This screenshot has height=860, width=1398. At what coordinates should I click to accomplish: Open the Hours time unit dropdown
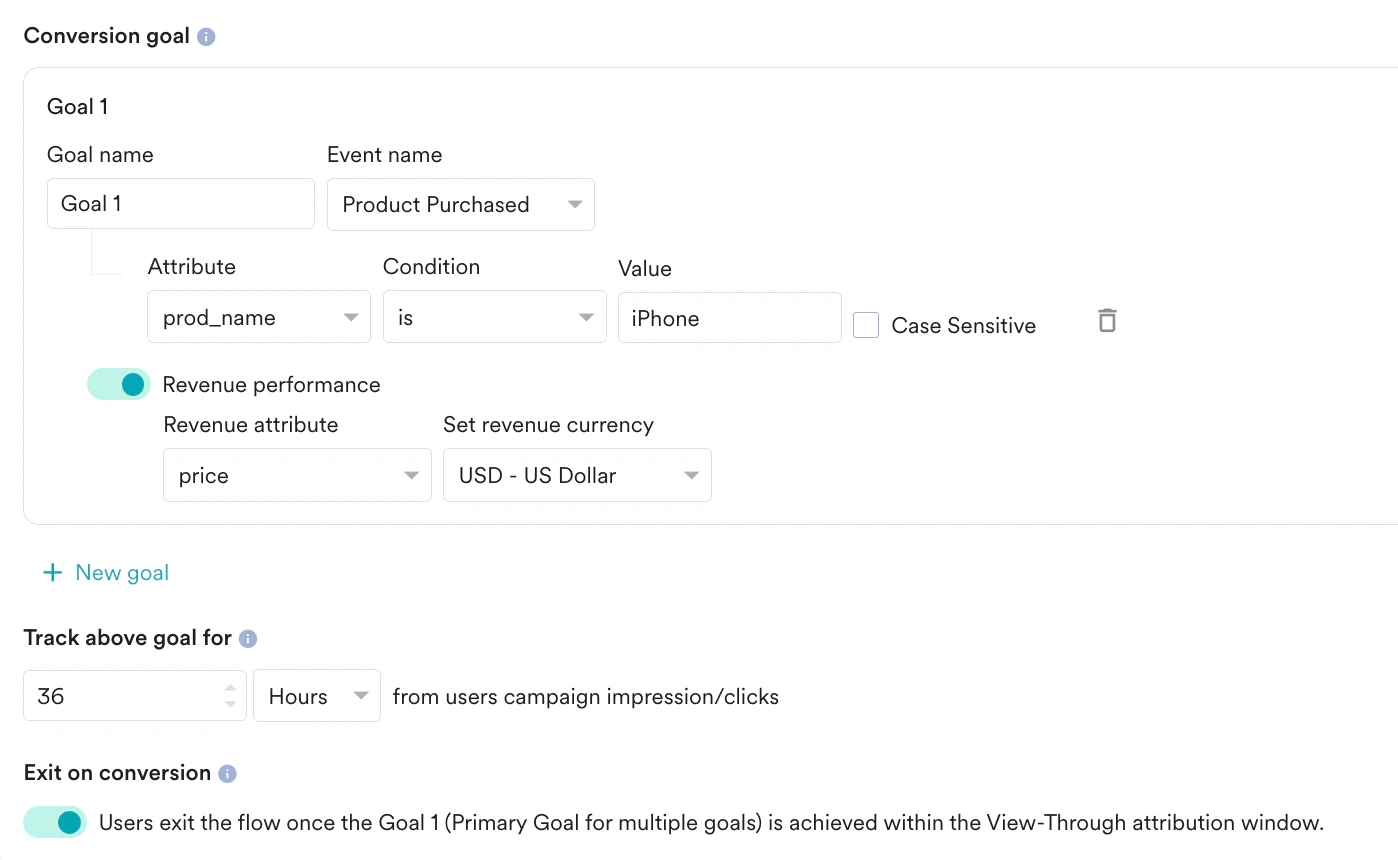316,696
